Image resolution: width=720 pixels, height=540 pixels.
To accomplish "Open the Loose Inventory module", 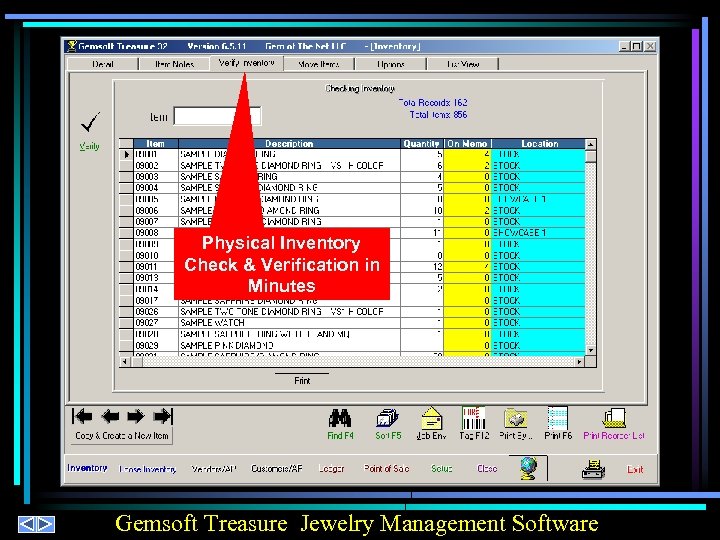I will click(x=147, y=469).
